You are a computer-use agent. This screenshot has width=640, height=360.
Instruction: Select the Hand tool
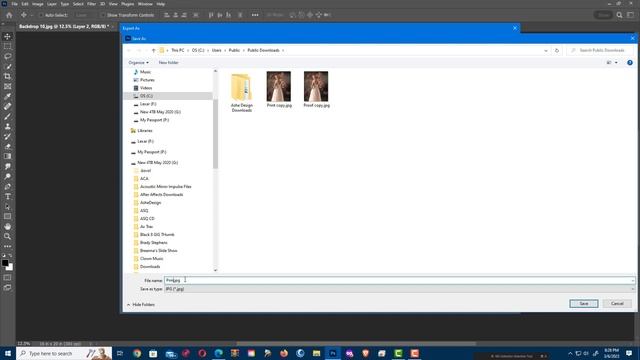[x=7, y=227]
